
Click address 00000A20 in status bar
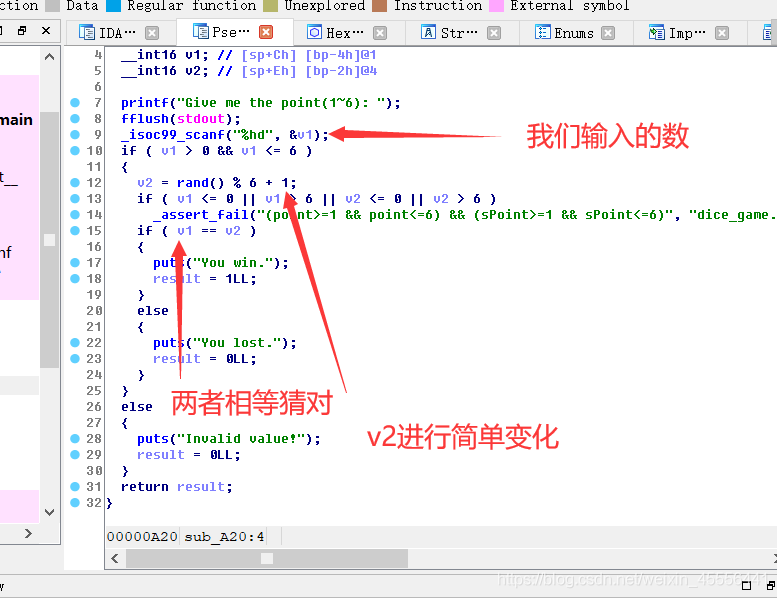(x=142, y=537)
